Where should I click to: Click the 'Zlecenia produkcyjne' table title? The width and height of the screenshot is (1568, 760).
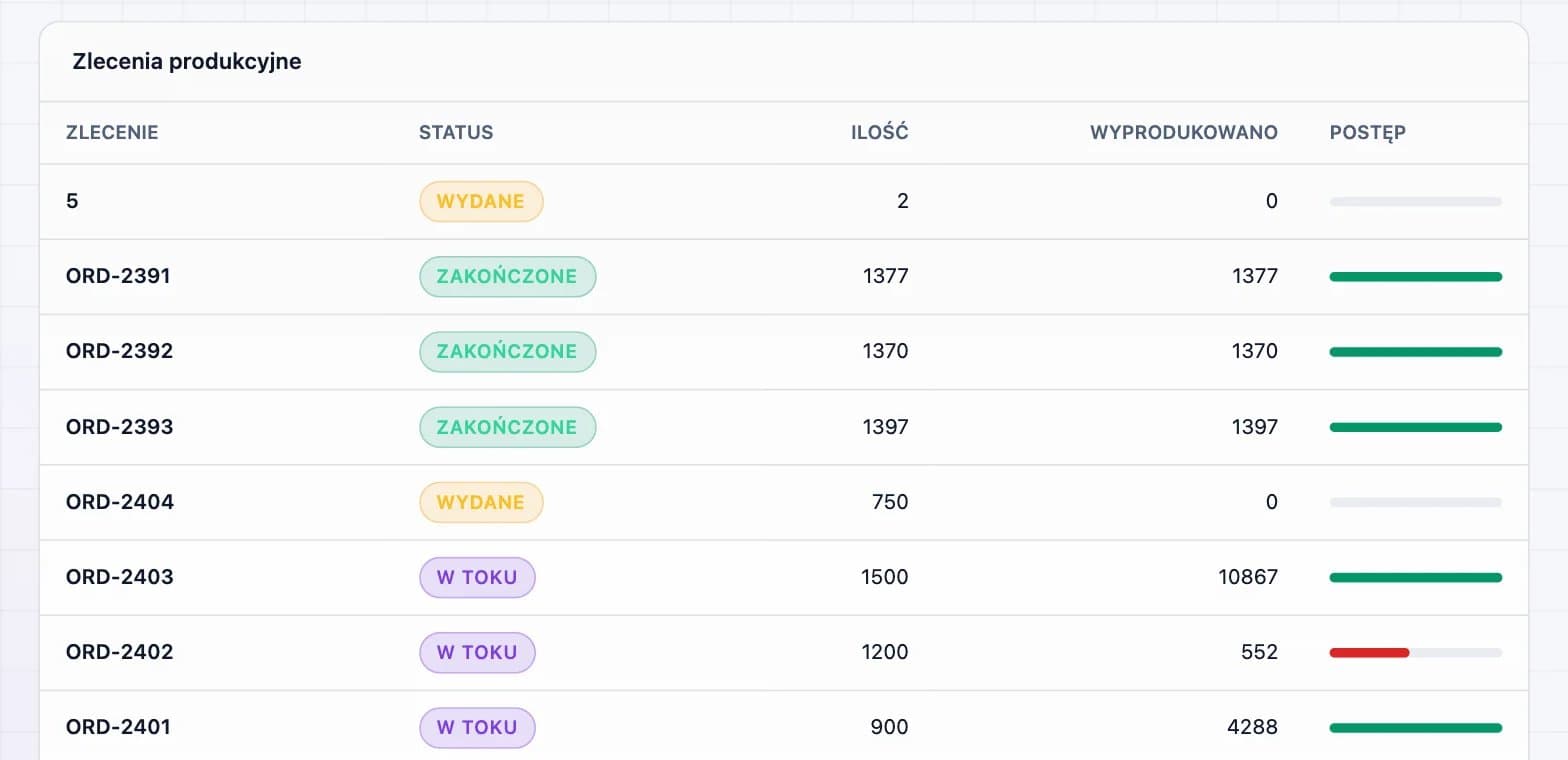(x=187, y=62)
